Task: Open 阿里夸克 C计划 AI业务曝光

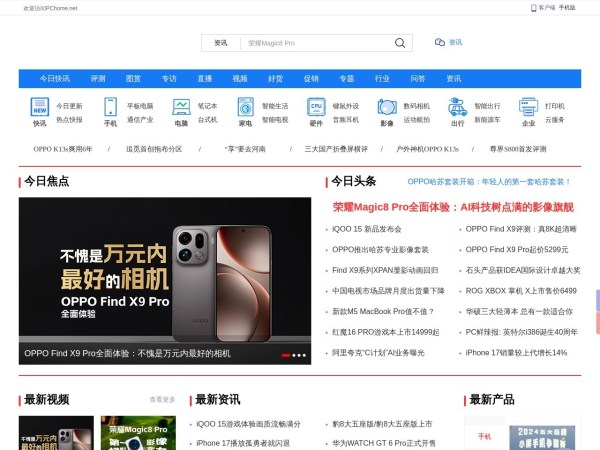Action: [x=378, y=353]
